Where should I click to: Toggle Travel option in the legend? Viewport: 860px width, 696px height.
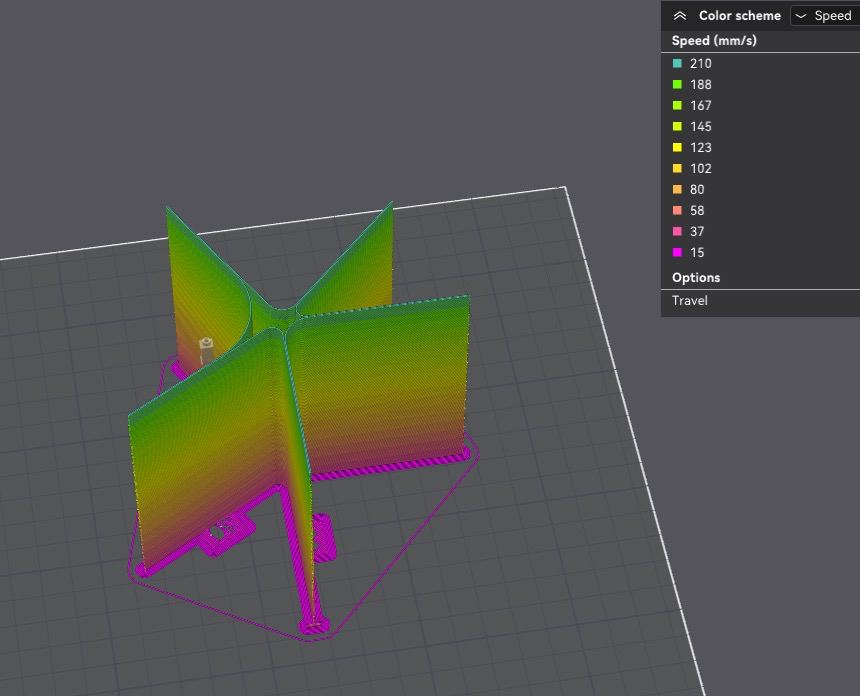pyautogui.click(x=690, y=301)
